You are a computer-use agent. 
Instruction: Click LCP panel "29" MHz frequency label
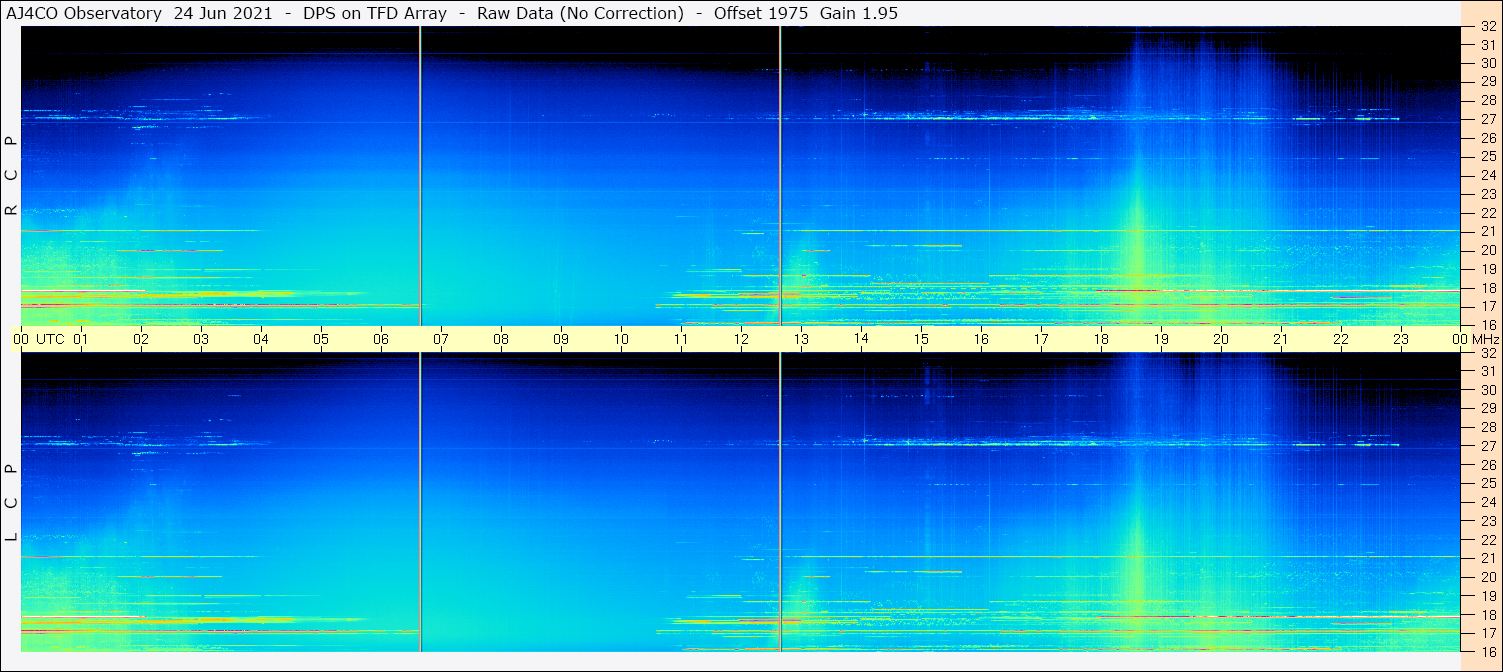point(1487,408)
